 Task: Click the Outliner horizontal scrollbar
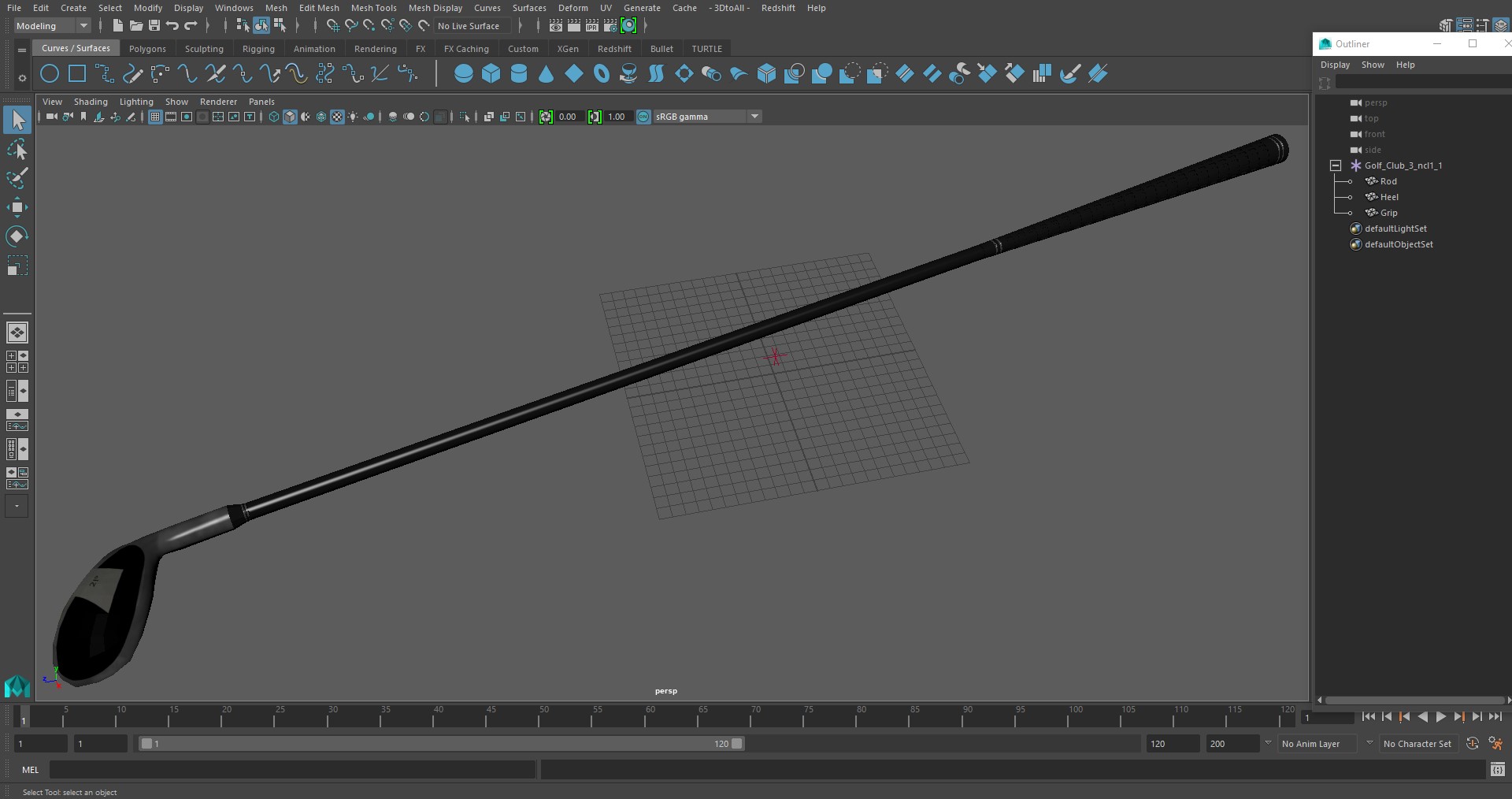coord(1414,700)
